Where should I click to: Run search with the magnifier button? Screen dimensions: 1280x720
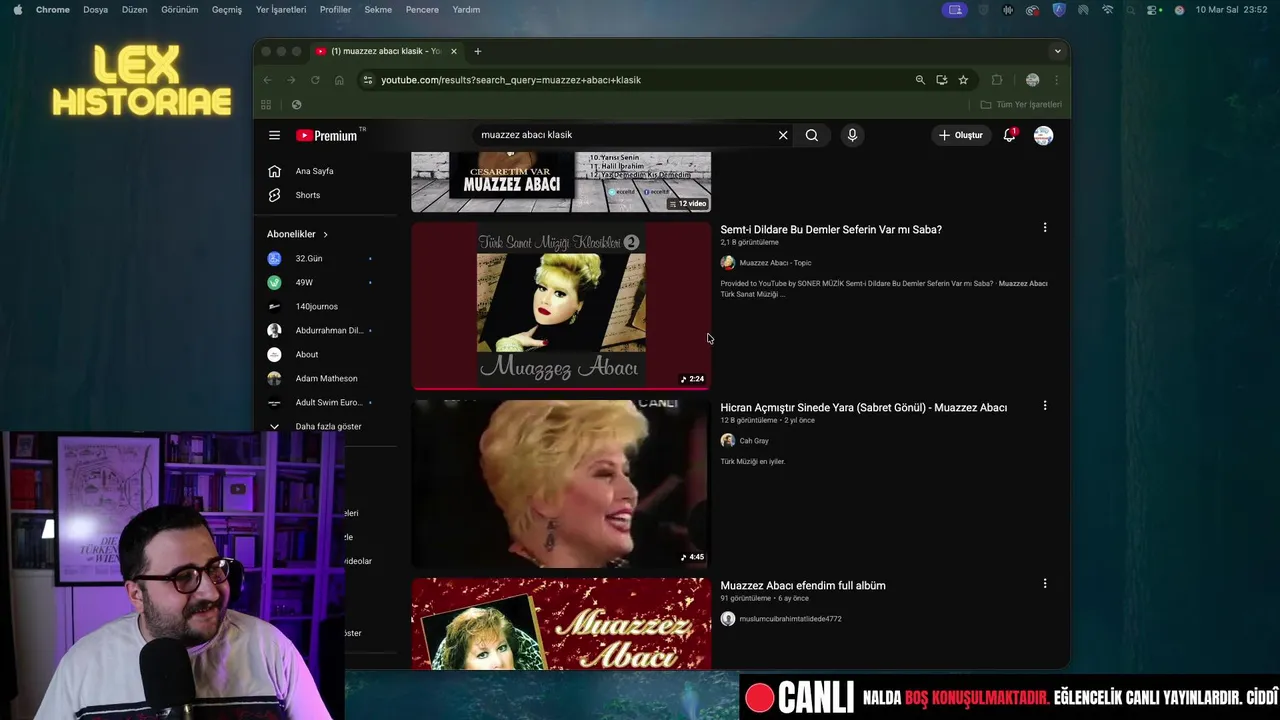812,135
